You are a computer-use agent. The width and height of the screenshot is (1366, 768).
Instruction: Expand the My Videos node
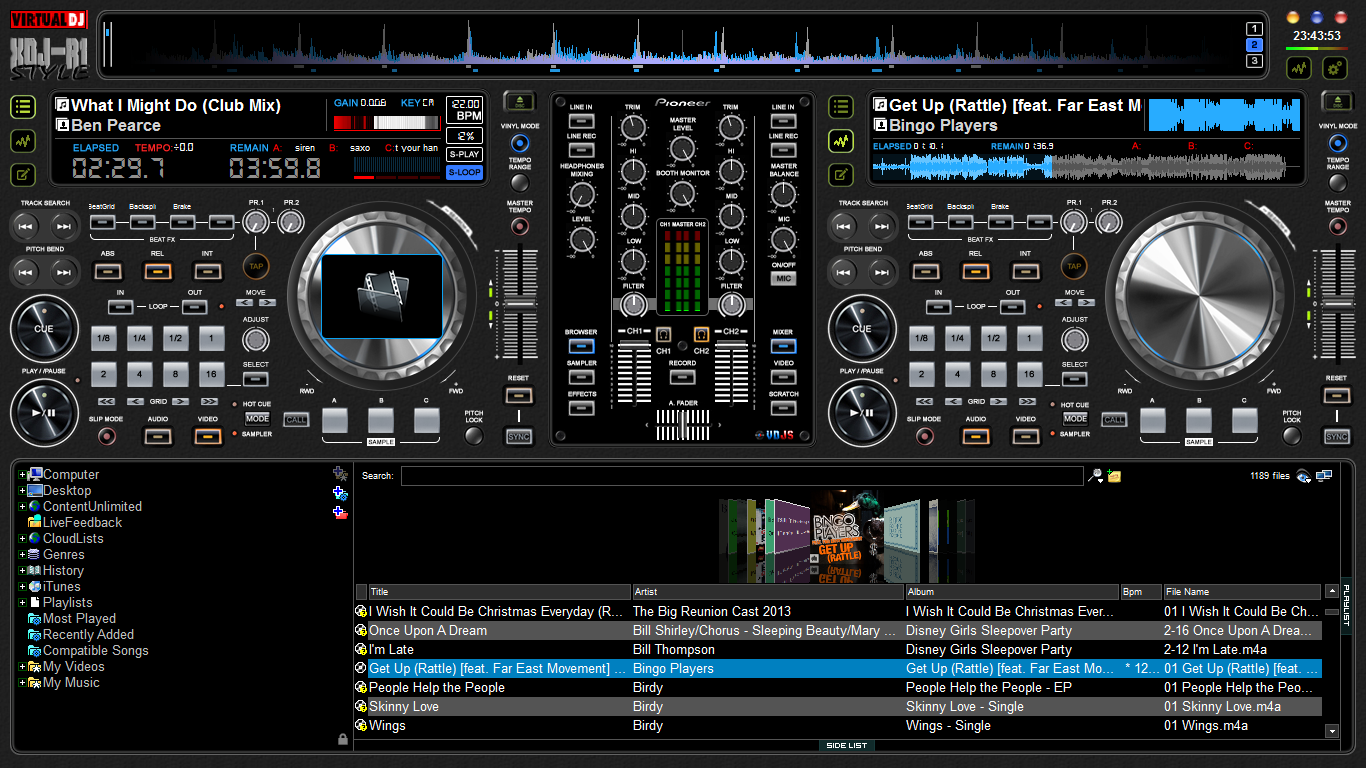click(22, 667)
